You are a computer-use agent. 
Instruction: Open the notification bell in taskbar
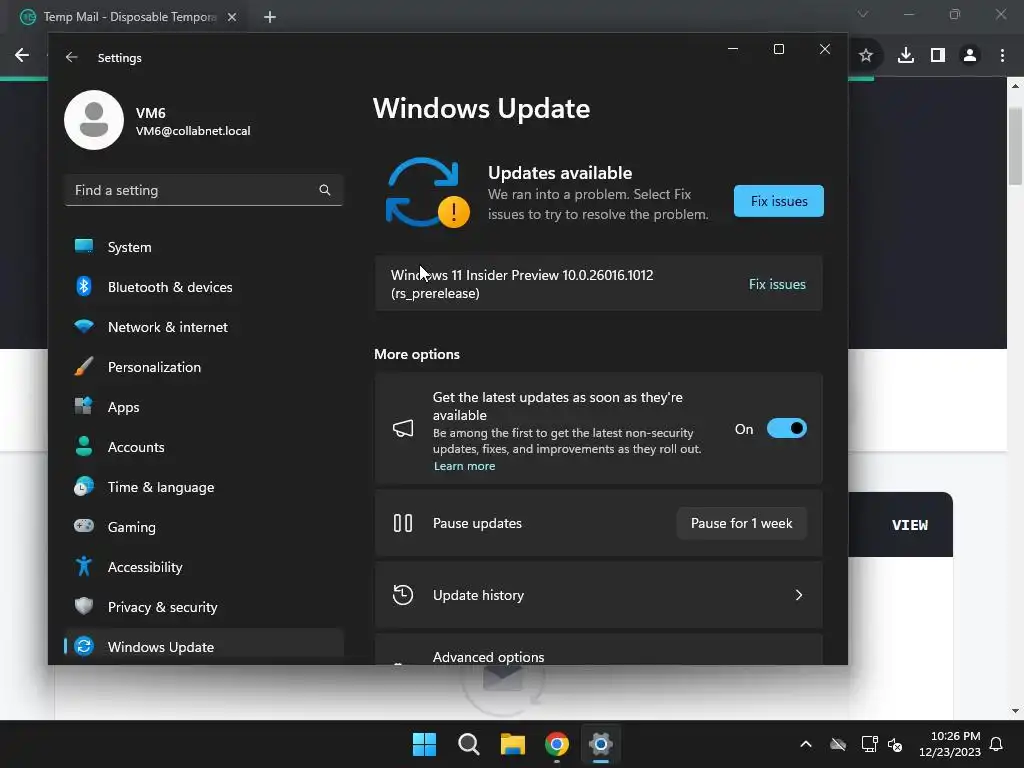pos(996,744)
